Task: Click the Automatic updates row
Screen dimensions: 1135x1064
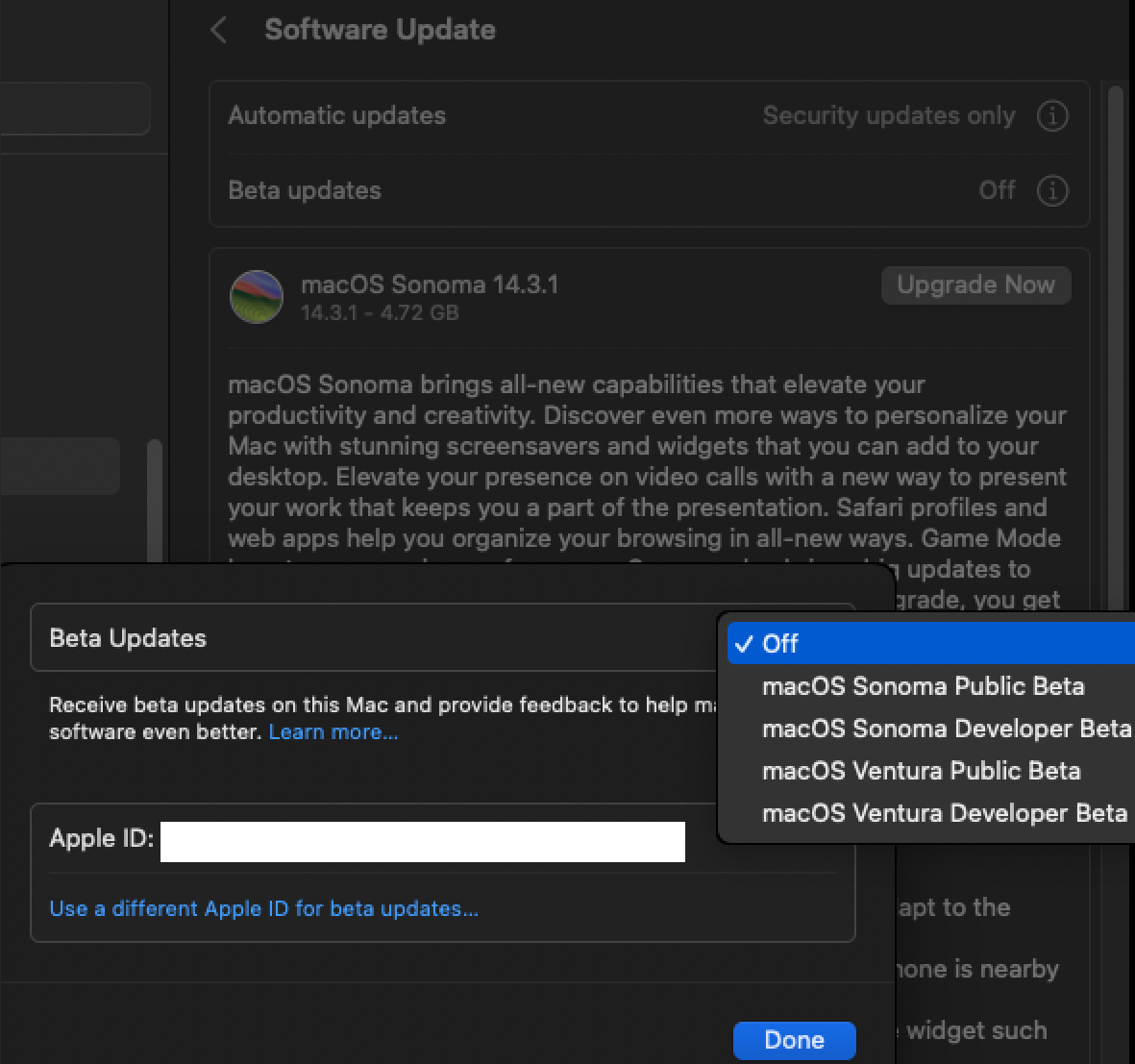Action: click(x=481, y=116)
